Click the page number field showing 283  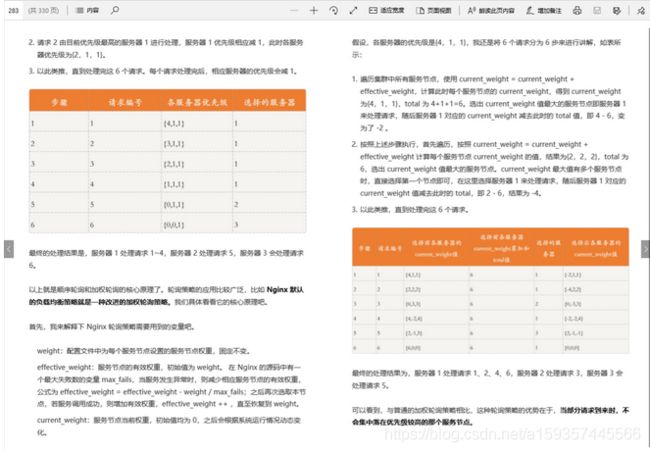pyautogui.click(x=14, y=10)
